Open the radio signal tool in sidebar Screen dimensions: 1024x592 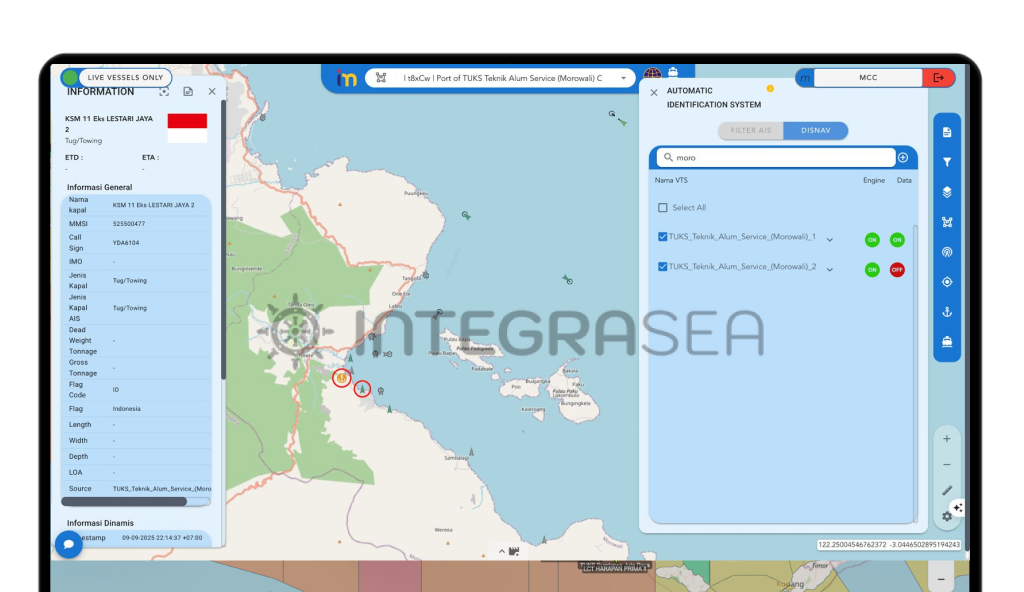coord(946,252)
